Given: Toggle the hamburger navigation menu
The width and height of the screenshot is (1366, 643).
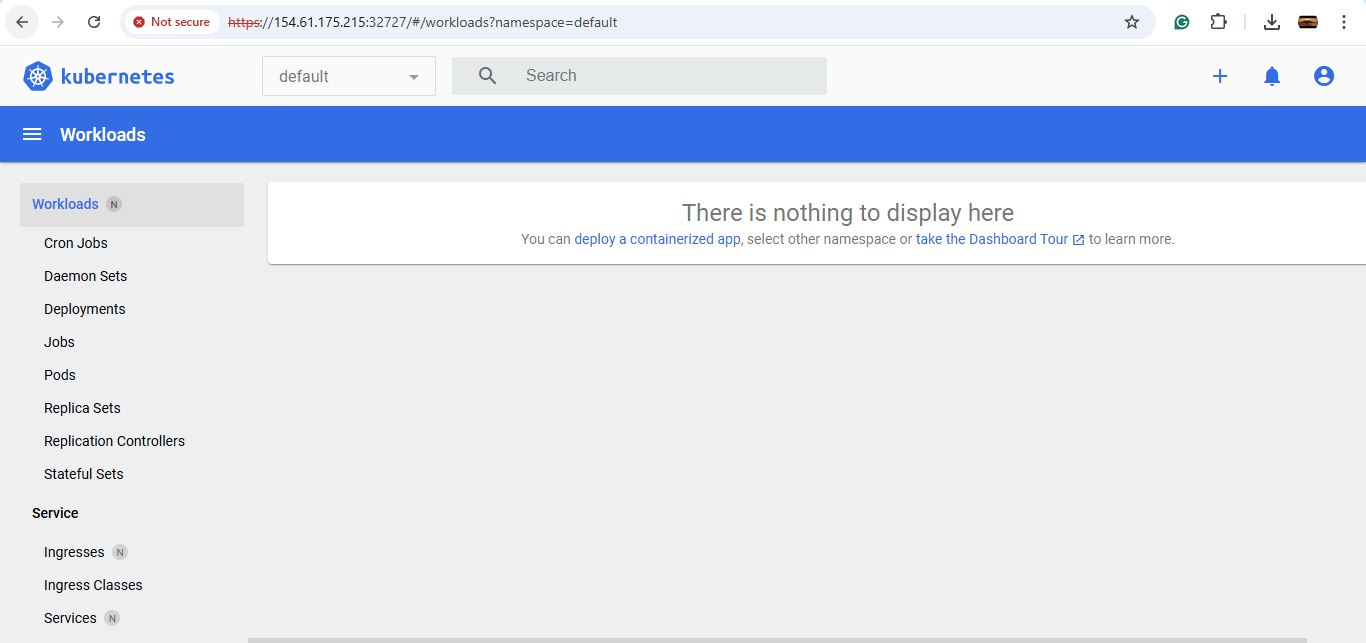Looking at the screenshot, I should click(x=32, y=134).
